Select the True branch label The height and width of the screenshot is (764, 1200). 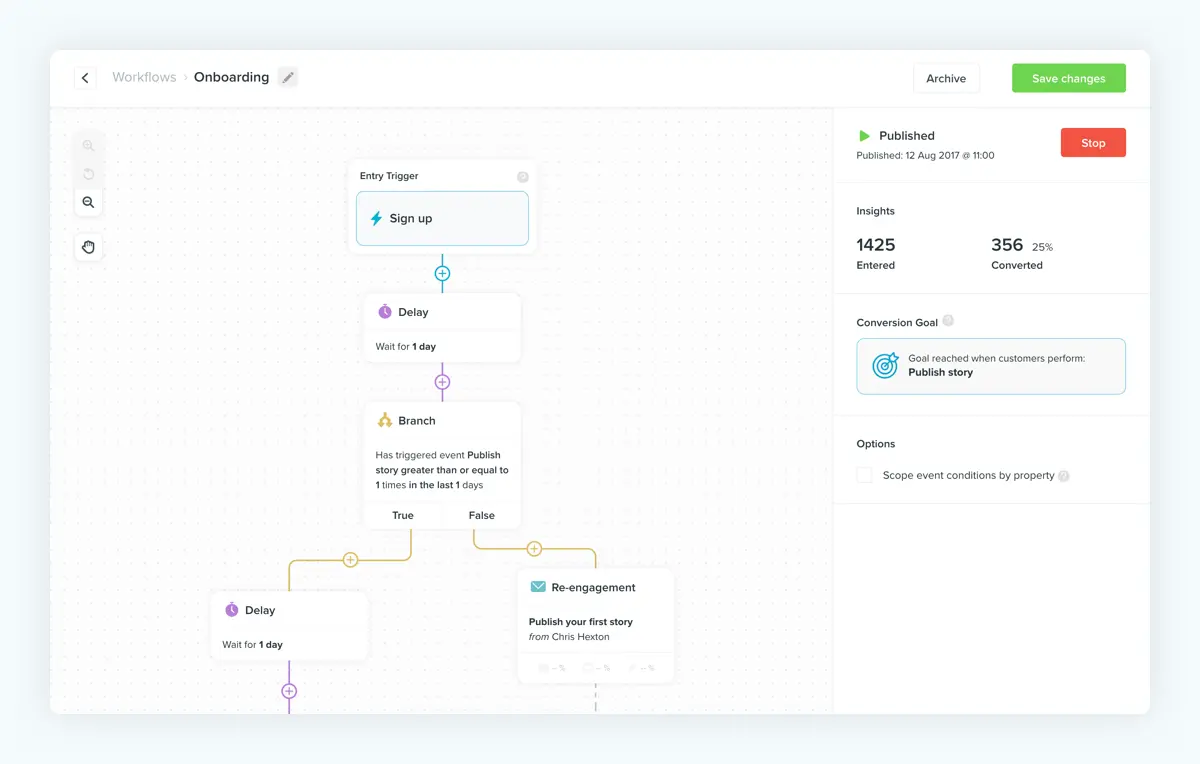point(403,515)
